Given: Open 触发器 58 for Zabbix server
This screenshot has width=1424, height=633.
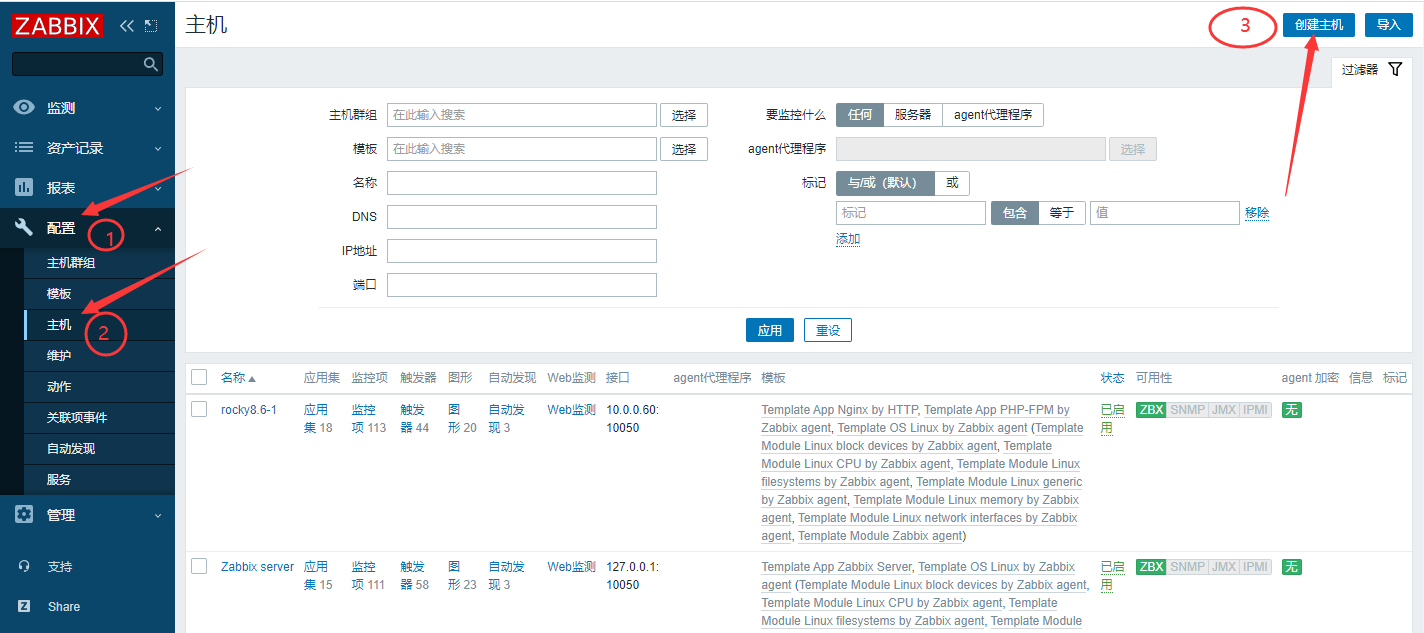Looking at the screenshot, I should 415,576.
